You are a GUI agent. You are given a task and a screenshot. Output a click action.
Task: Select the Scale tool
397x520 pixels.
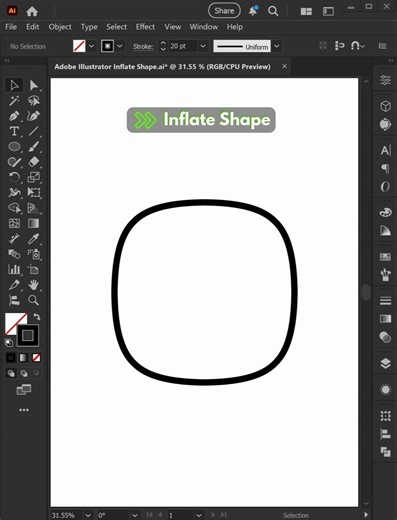(34, 177)
